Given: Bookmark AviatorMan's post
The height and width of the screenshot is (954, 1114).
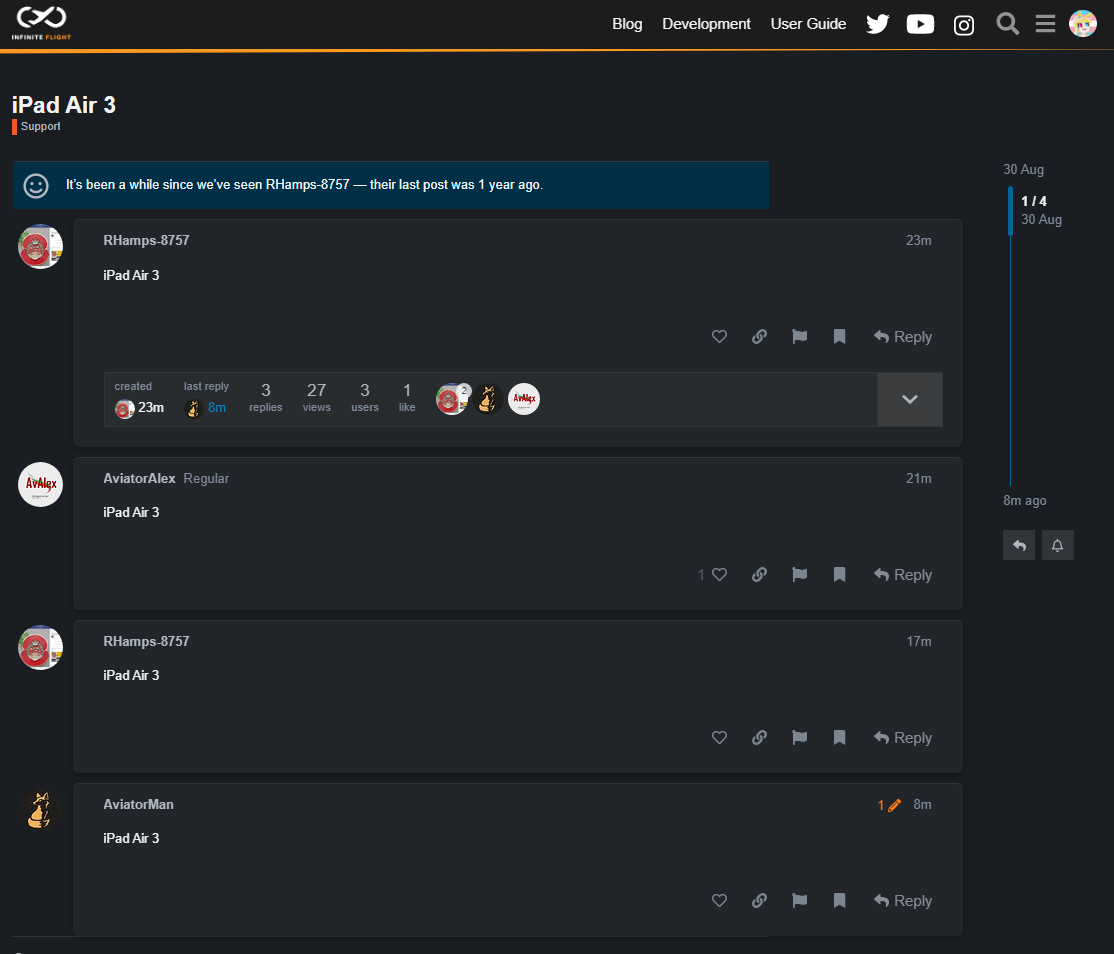Looking at the screenshot, I should 839,901.
